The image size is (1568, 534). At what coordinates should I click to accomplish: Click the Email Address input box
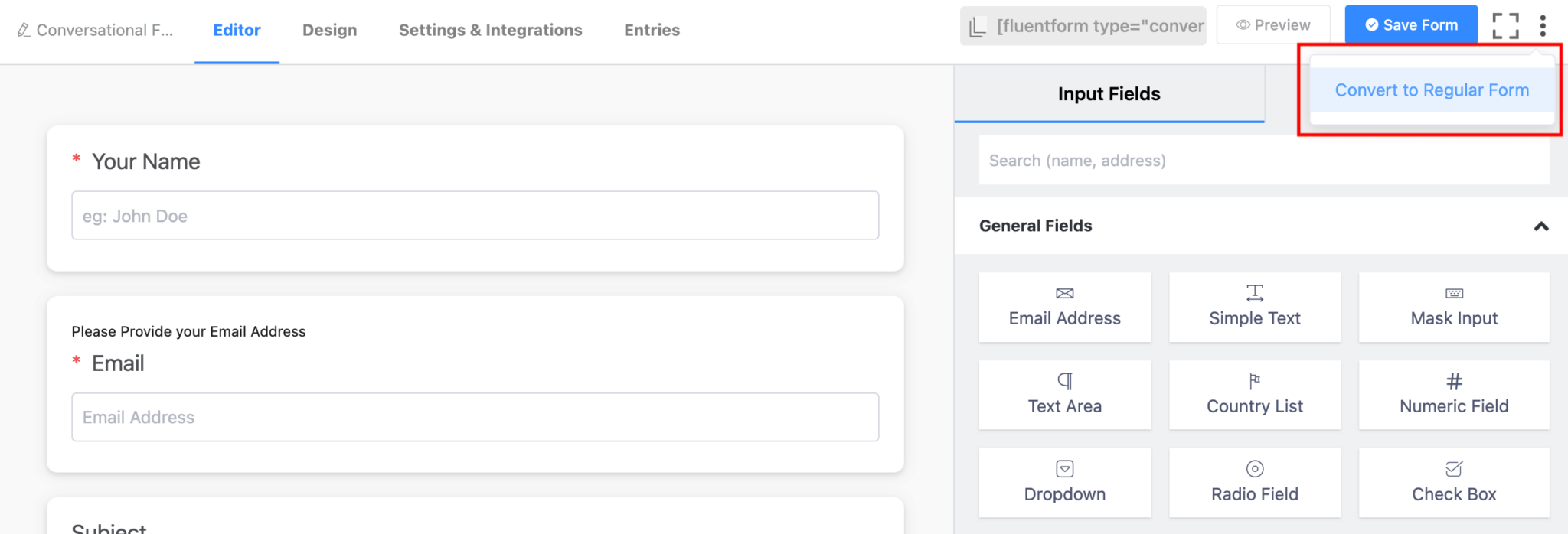click(475, 417)
